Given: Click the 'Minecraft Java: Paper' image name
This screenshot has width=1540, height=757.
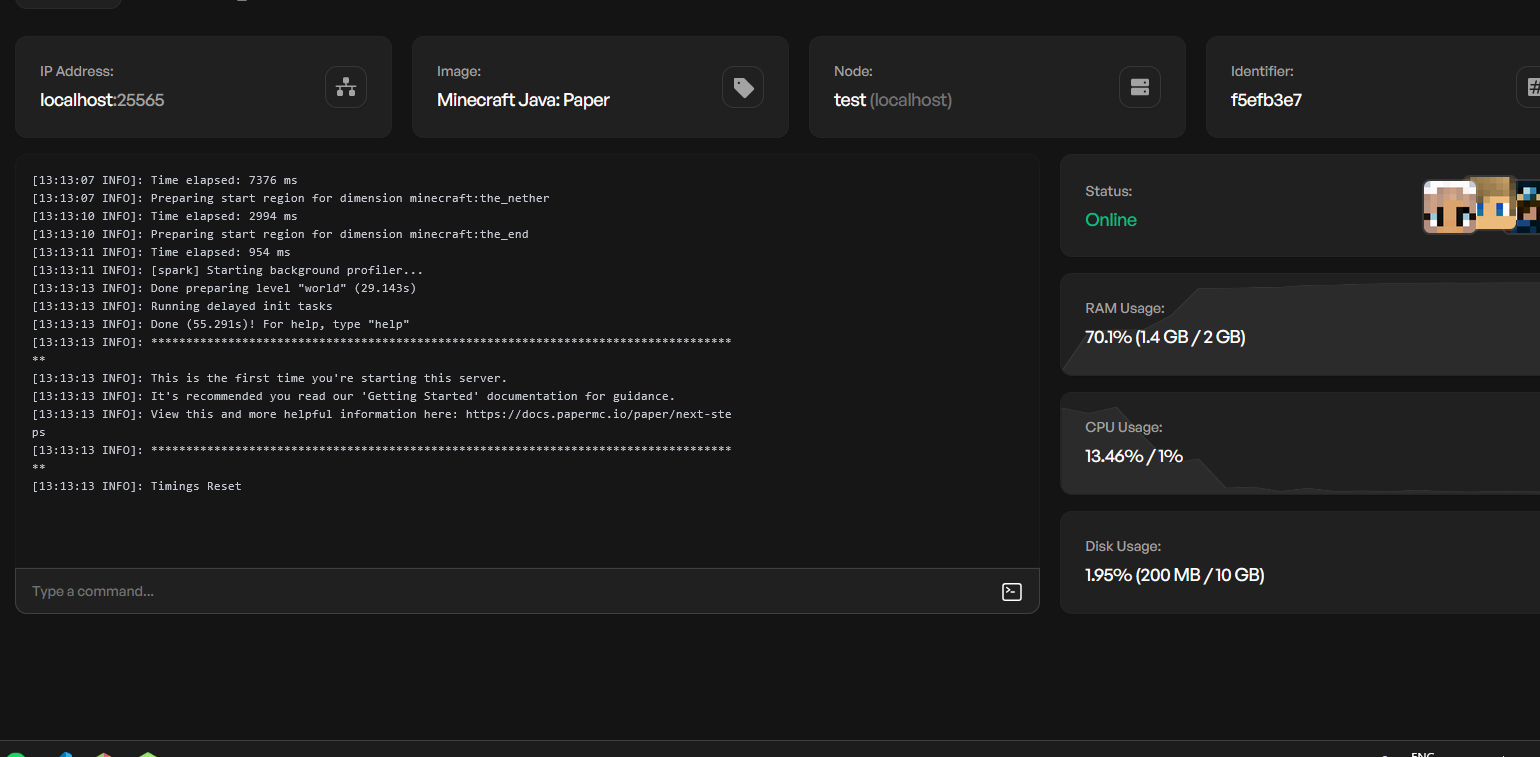Looking at the screenshot, I should pyautogui.click(x=523, y=100).
